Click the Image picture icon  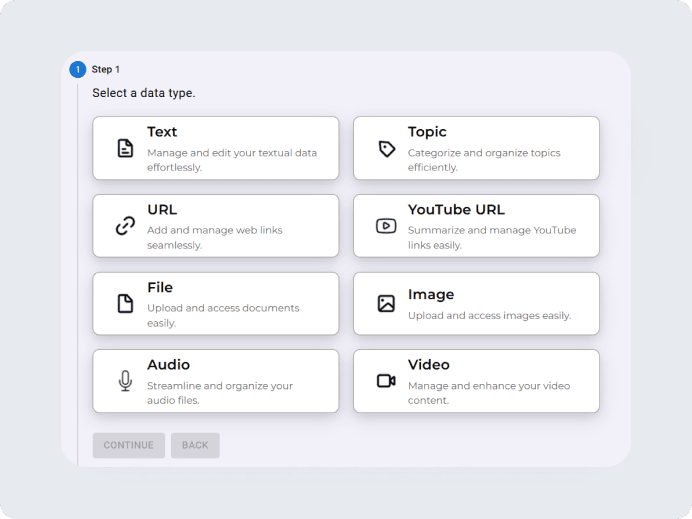point(386,304)
